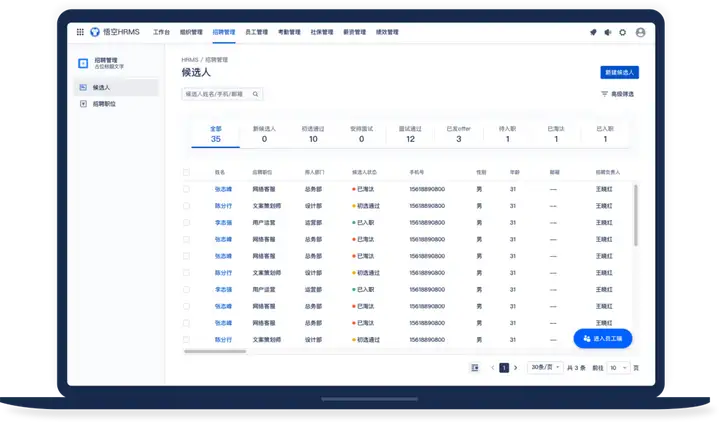This screenshot has height=423, width=720.
Task: Select current page number 1
Action: (504, 368)
